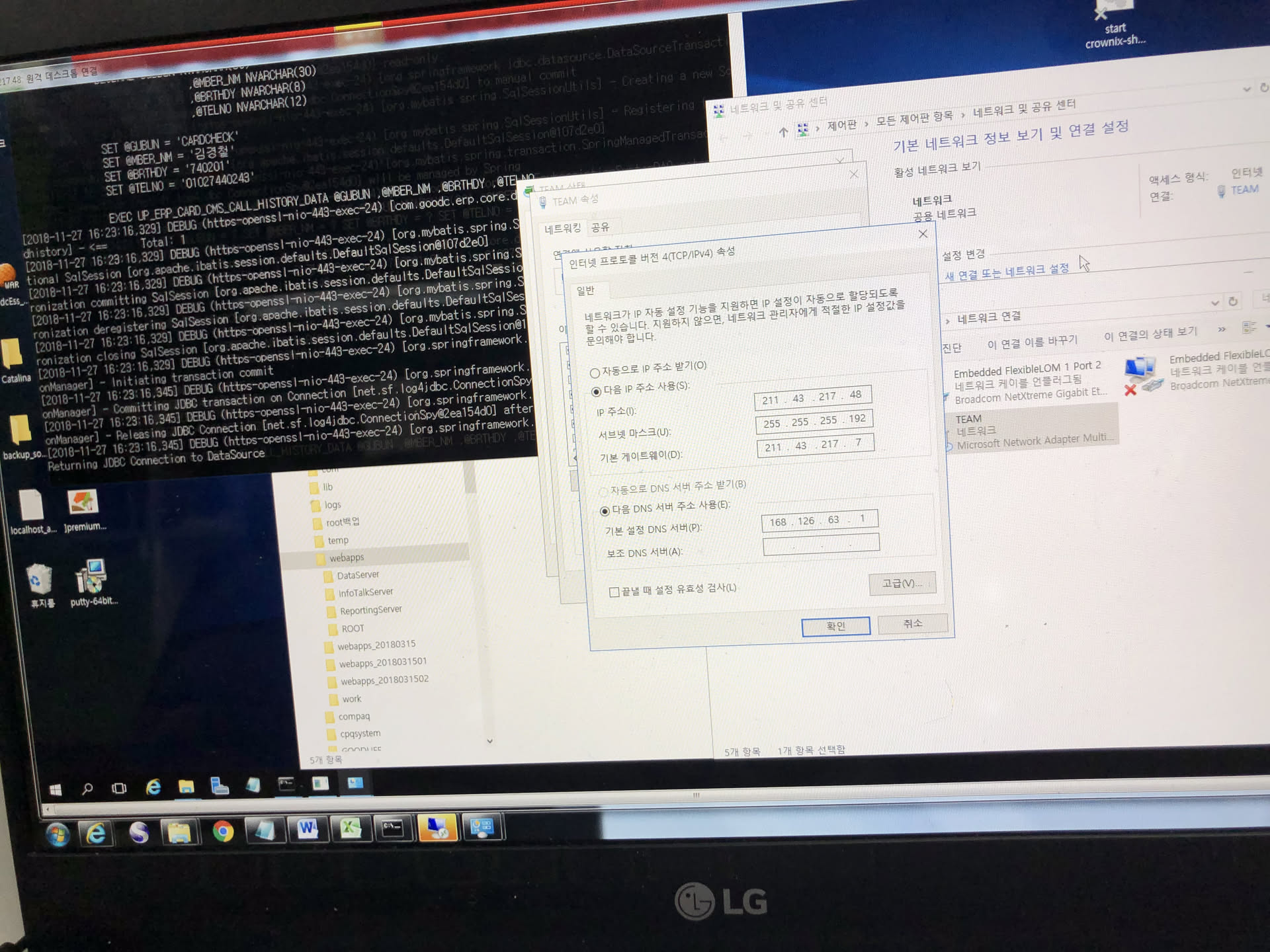This screenshot has height=952, width=1270.
Task: Click Internet Explorer icon in remote taskbar
Action: pos(153,787)
